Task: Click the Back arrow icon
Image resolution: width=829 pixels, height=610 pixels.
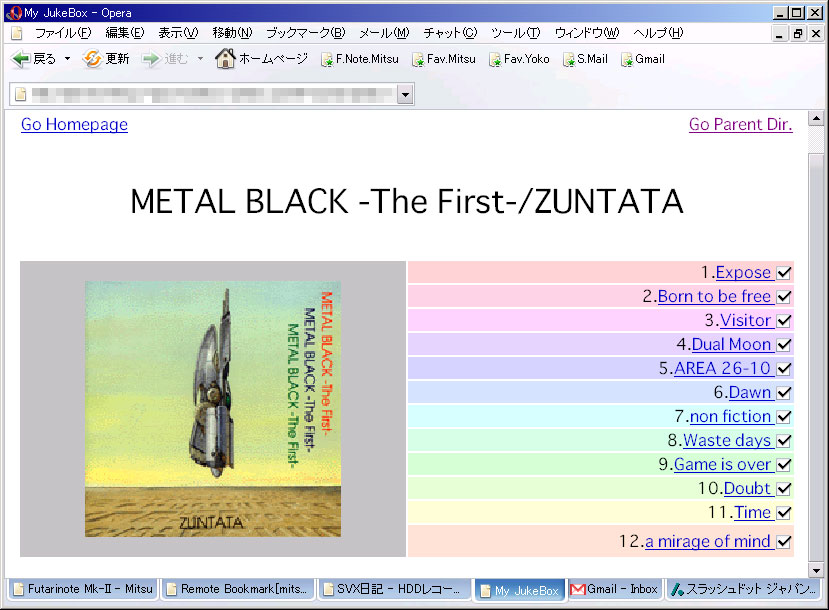Action: 21,59
